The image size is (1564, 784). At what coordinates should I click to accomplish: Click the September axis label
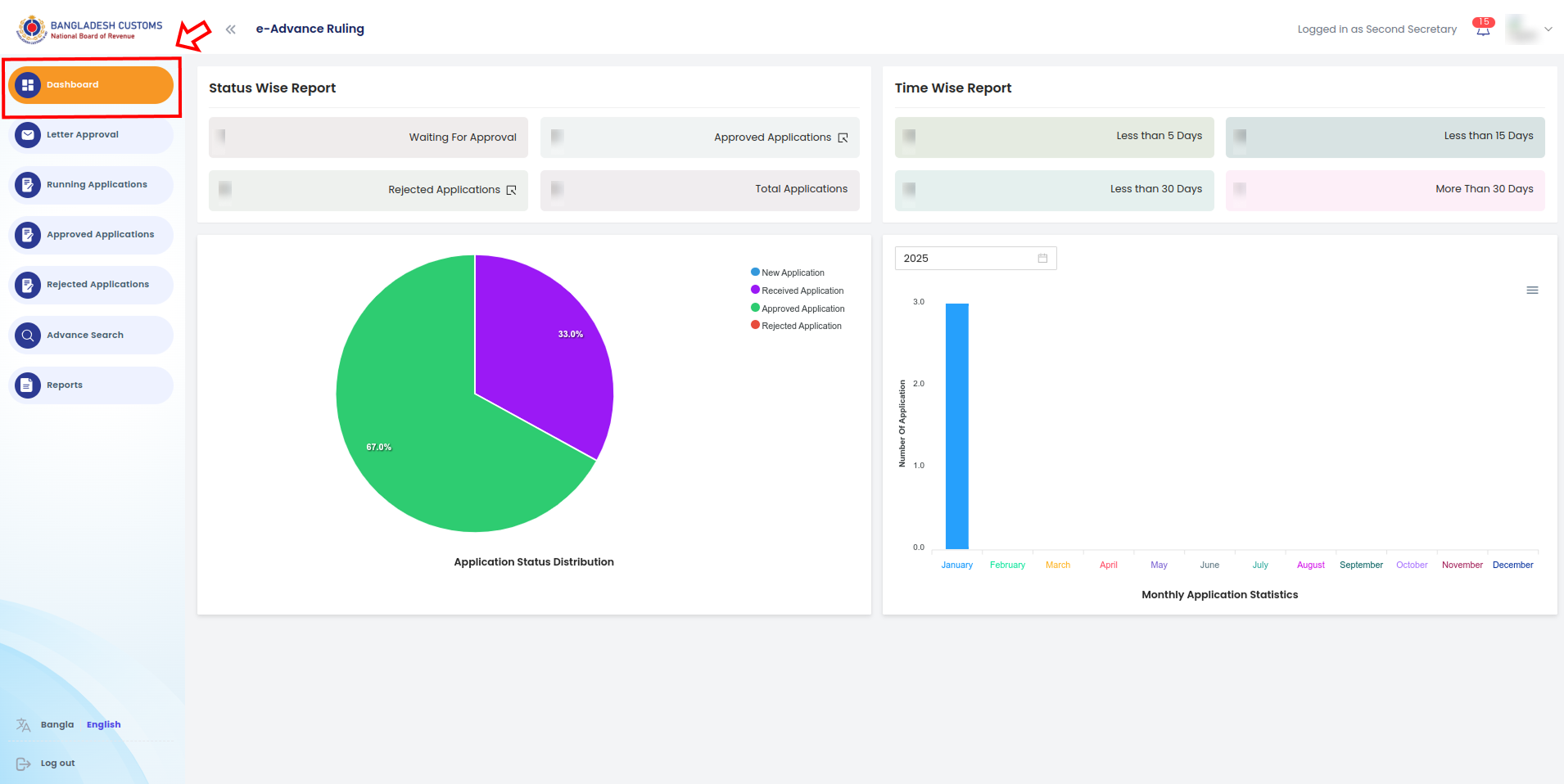point(1361,565)
